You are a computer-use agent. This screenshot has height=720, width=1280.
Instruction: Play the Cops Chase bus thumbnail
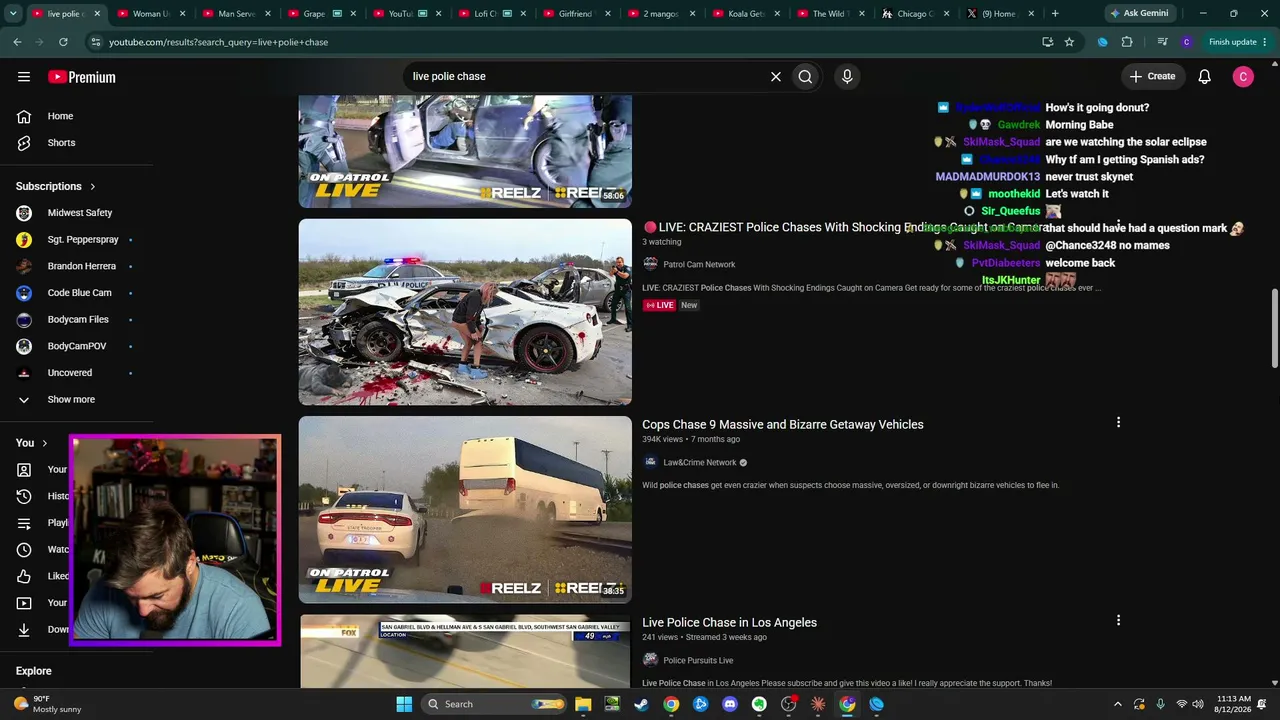click(465, 510)
